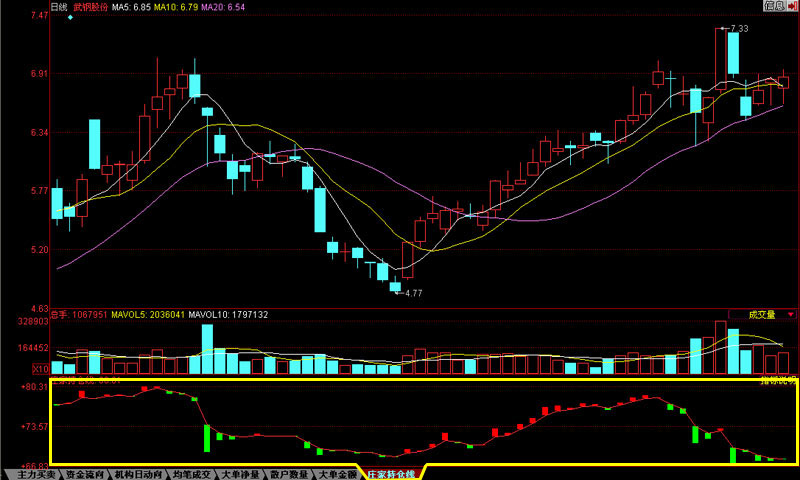800x480 pixels.
Task: Open the 主力买卖 tab
Action: coord(33,474)
